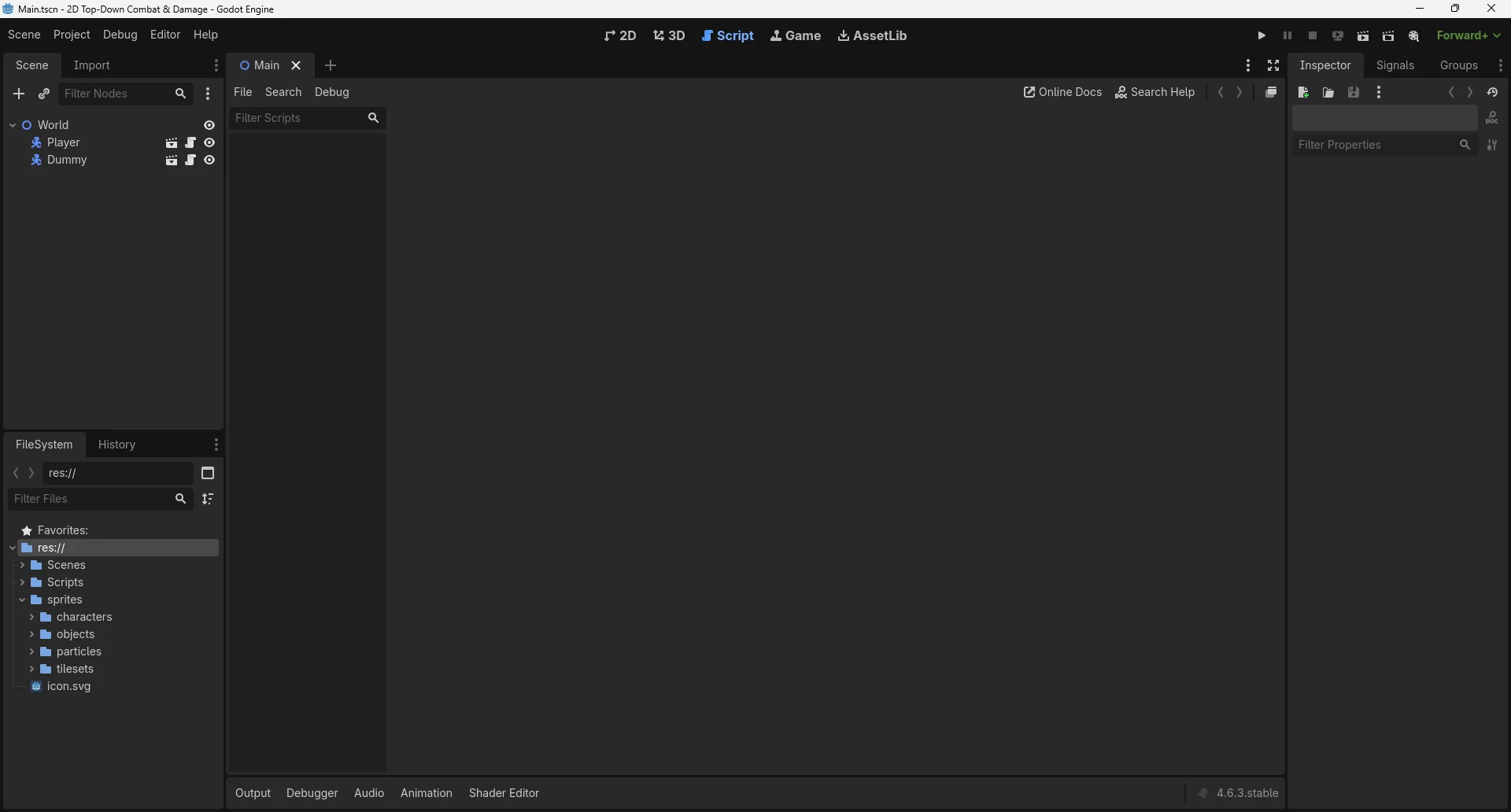Open Player scene in editor icon
This screenshot has width=1511, height=812.
pos(172,142)
